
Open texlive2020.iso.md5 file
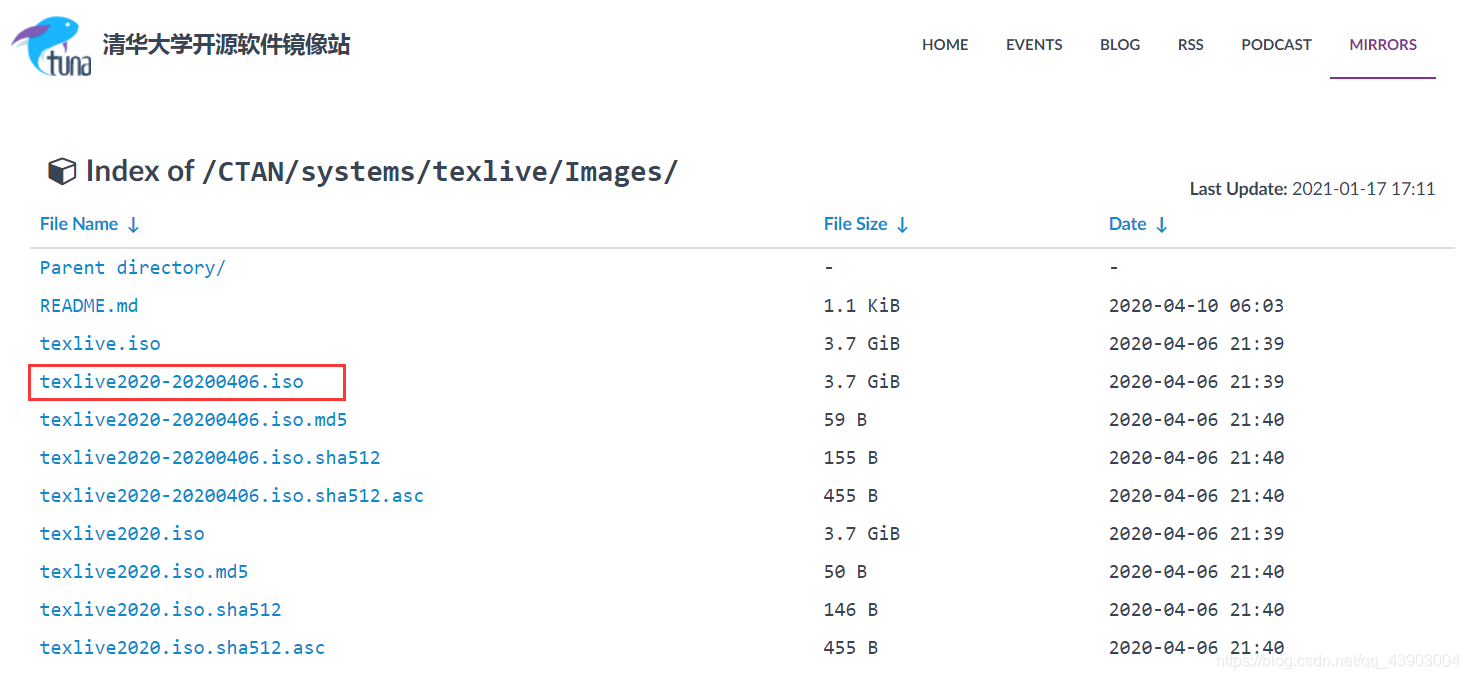click(x=144, y=571)
